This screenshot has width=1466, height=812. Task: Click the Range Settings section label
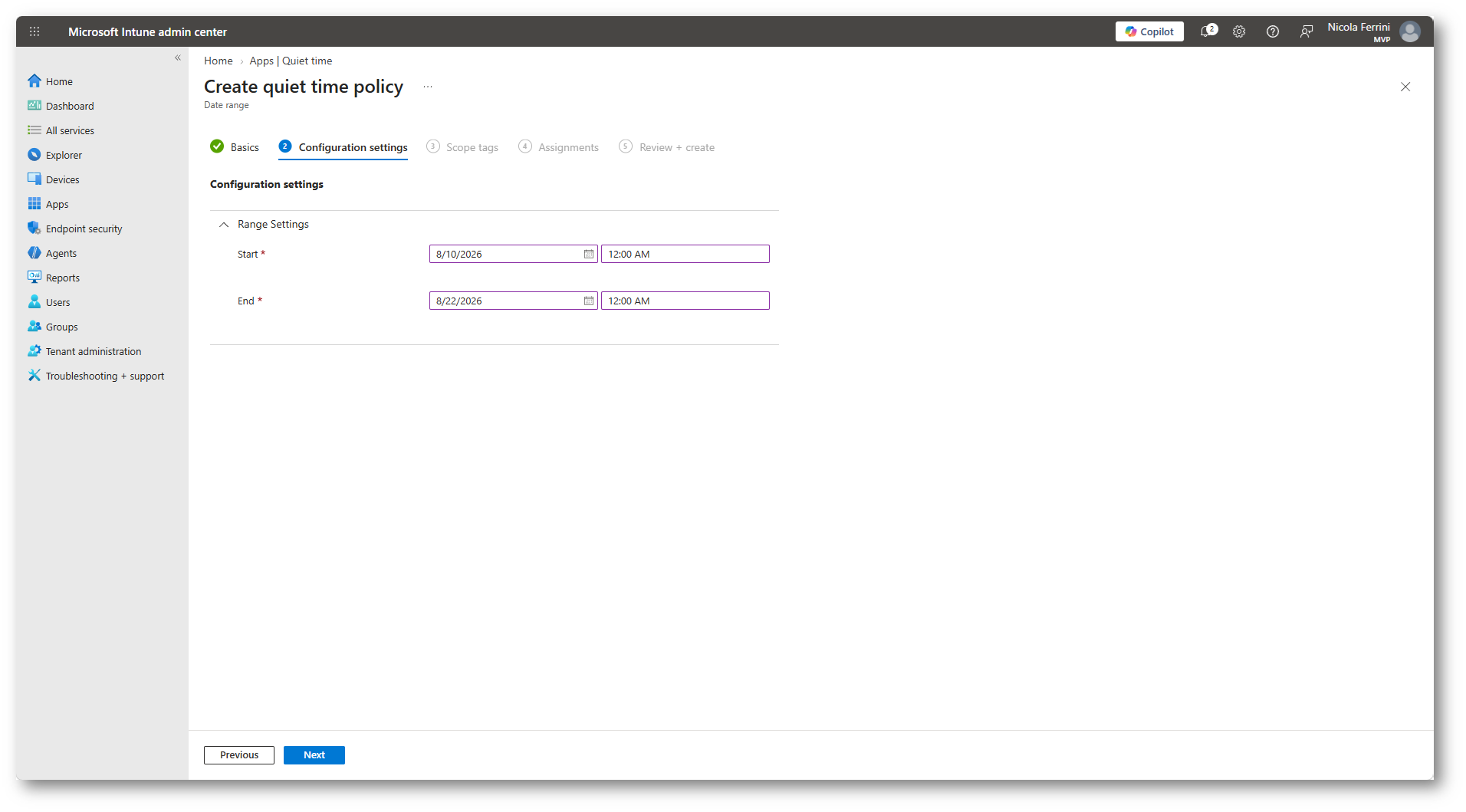(x=273, y=224)
